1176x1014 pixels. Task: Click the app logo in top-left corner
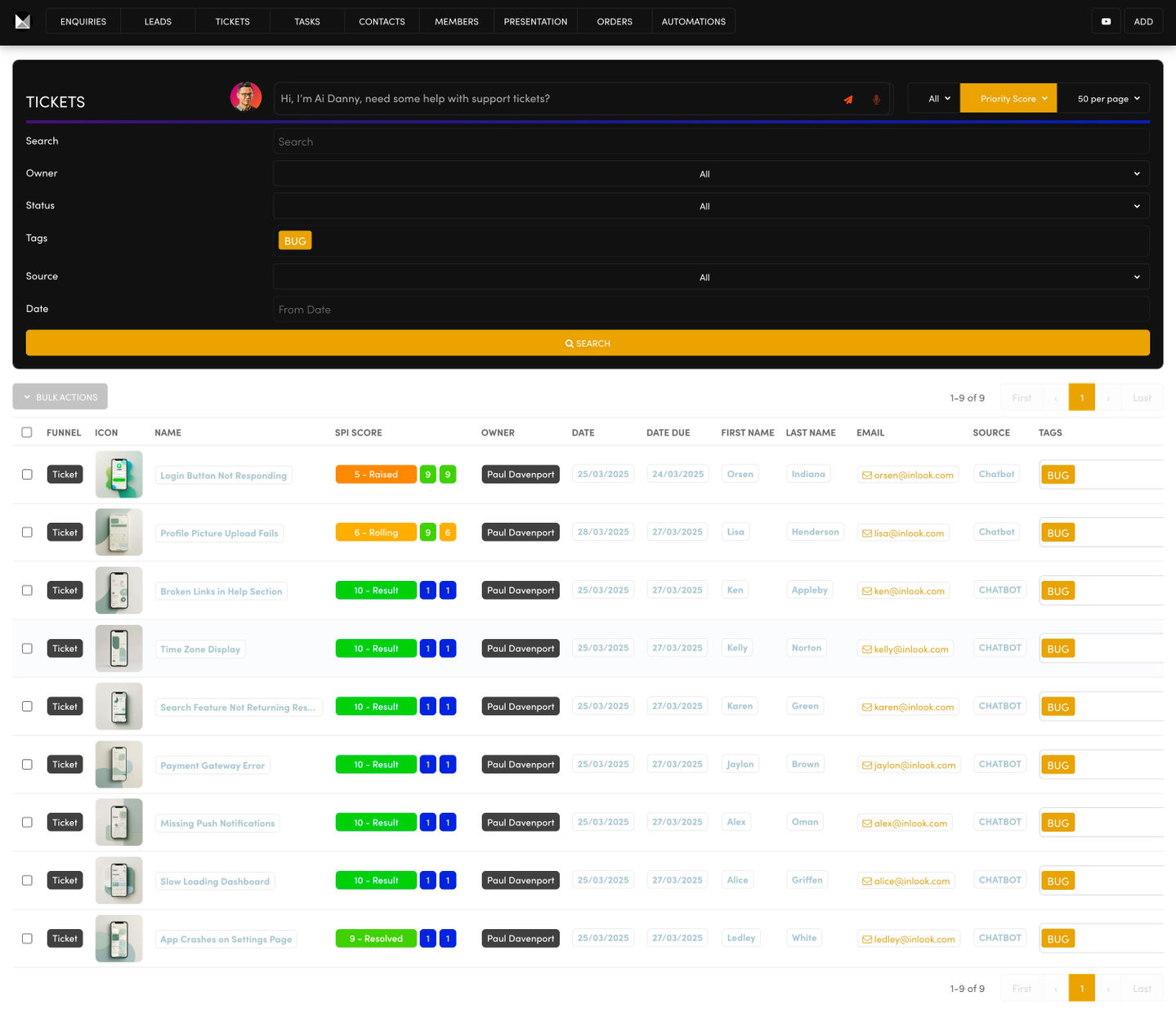23,22
